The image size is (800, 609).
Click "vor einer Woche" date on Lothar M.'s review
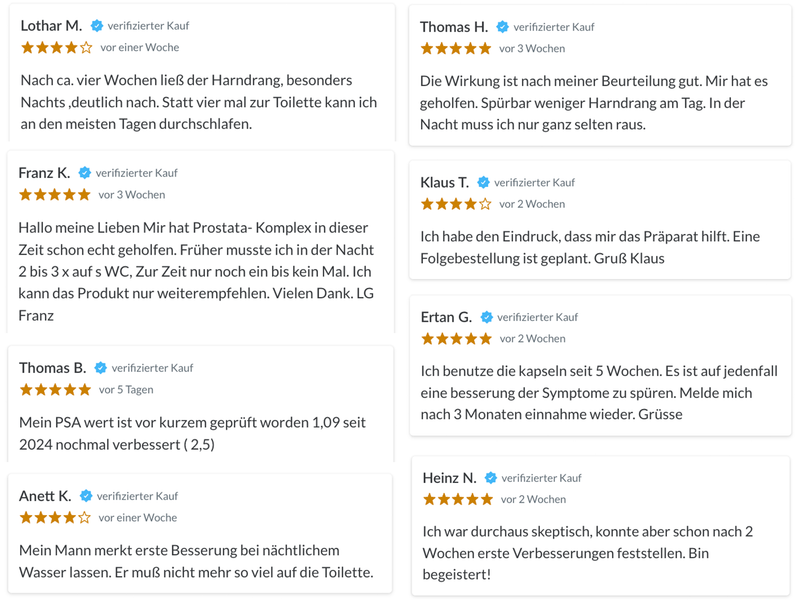click(139, 48)
